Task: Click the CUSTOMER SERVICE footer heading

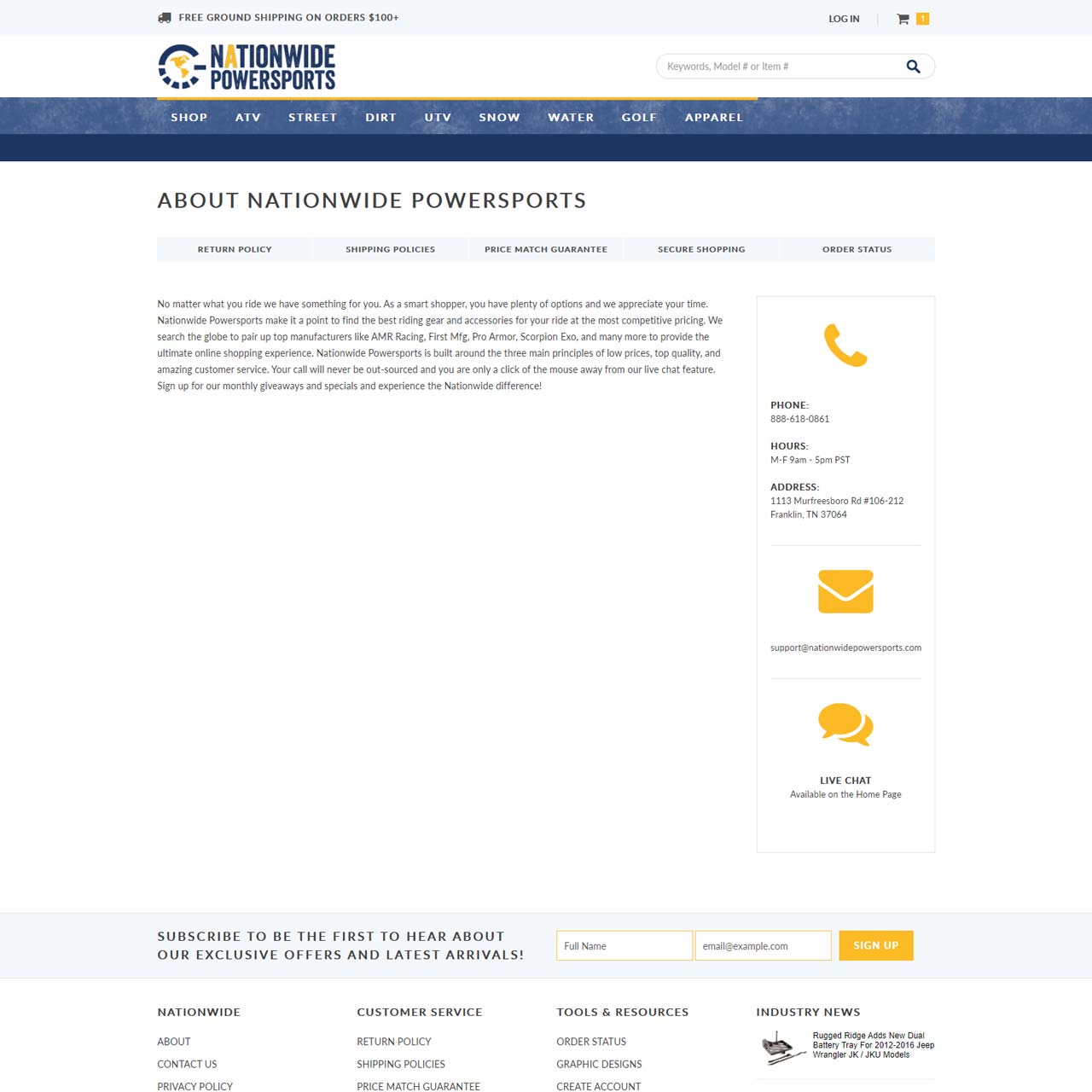Action: [420, 1012]
